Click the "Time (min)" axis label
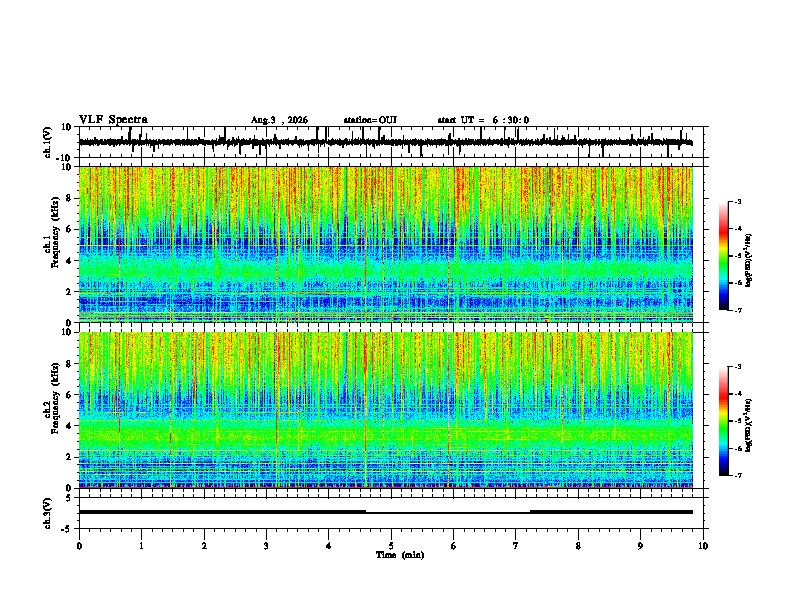This screenshot has height=612, width=792. (x=400, y=555)
